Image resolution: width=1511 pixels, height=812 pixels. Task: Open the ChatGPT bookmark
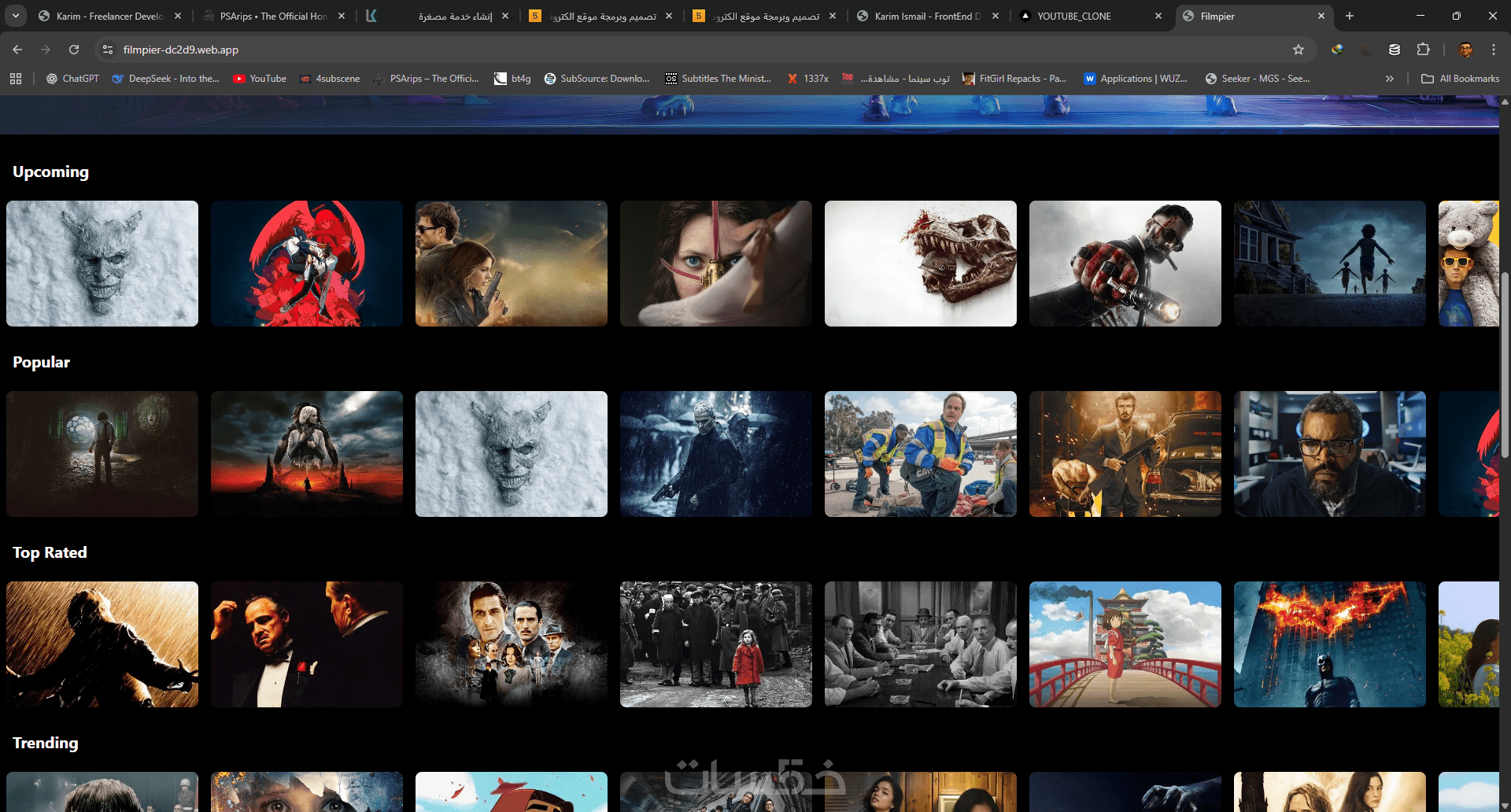[x=72, y=79]
